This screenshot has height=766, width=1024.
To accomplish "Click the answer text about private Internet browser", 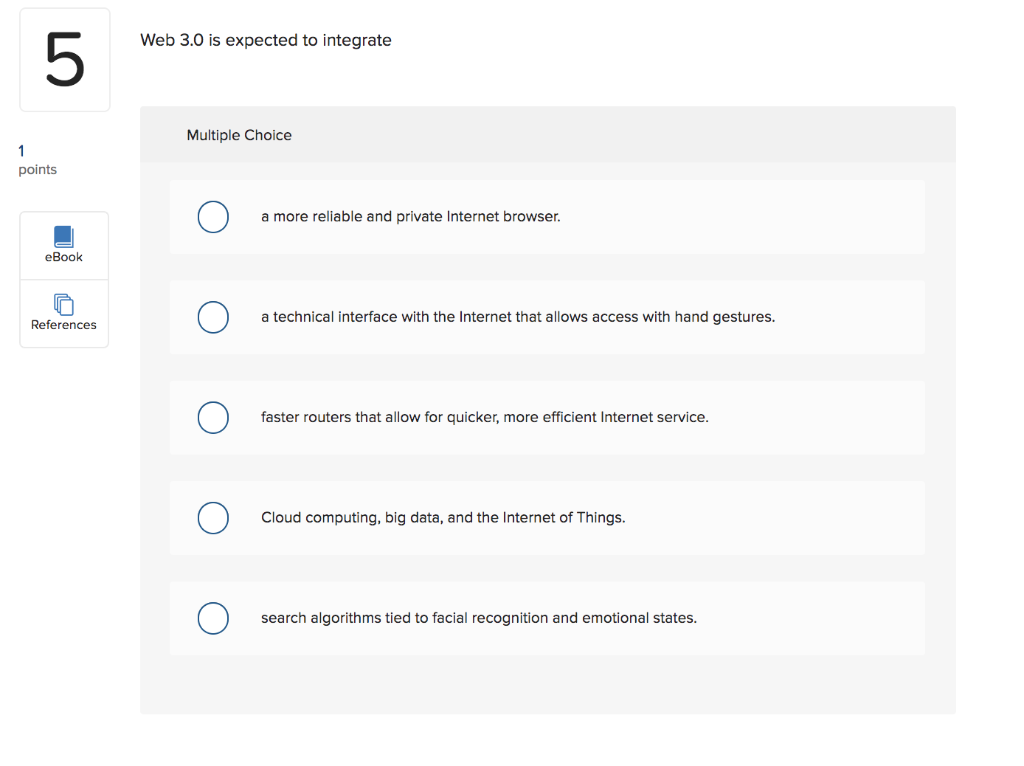I will click(x=410, y=216).
